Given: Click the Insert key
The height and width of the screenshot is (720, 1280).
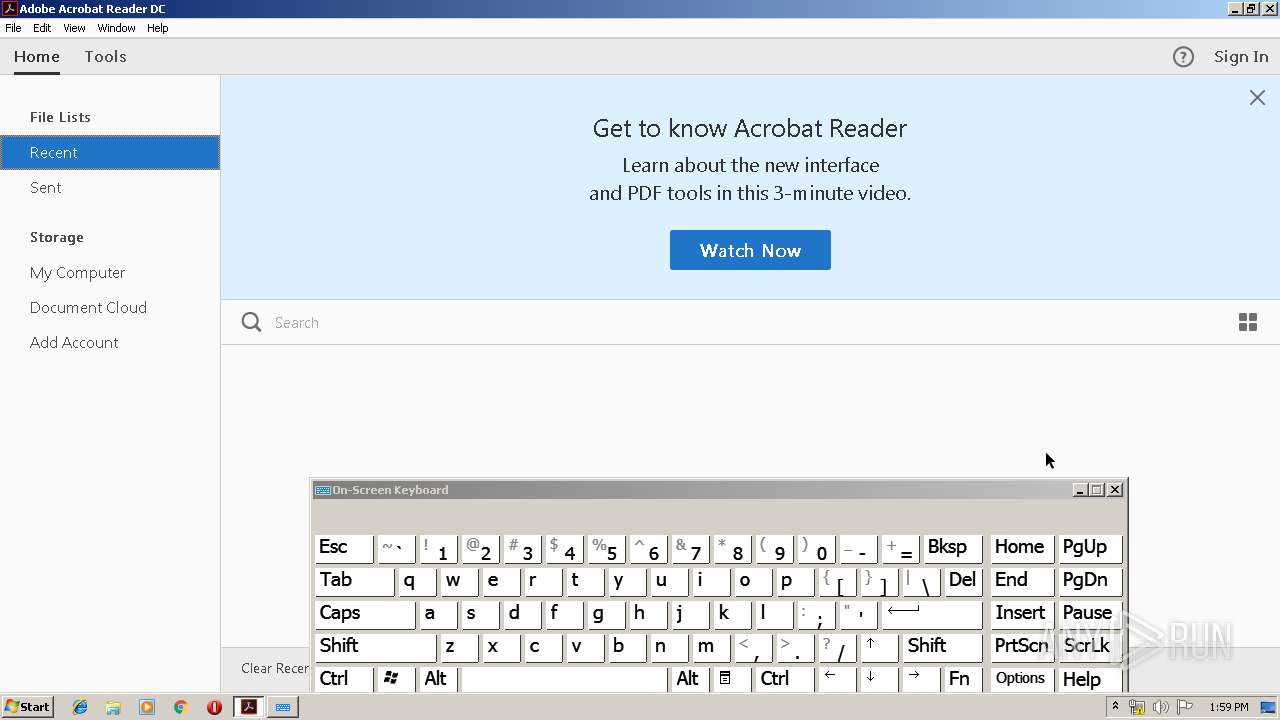Looking at the screenshot, I should (1021, 613).
